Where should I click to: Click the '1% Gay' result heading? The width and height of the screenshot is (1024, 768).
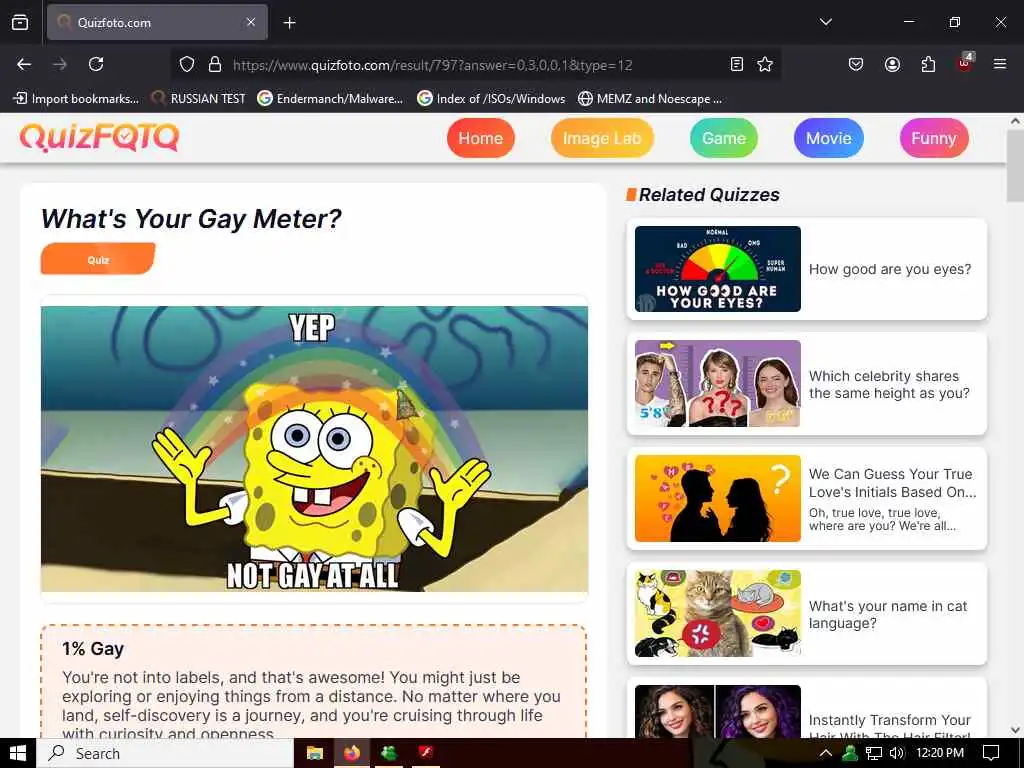[93, 648]
